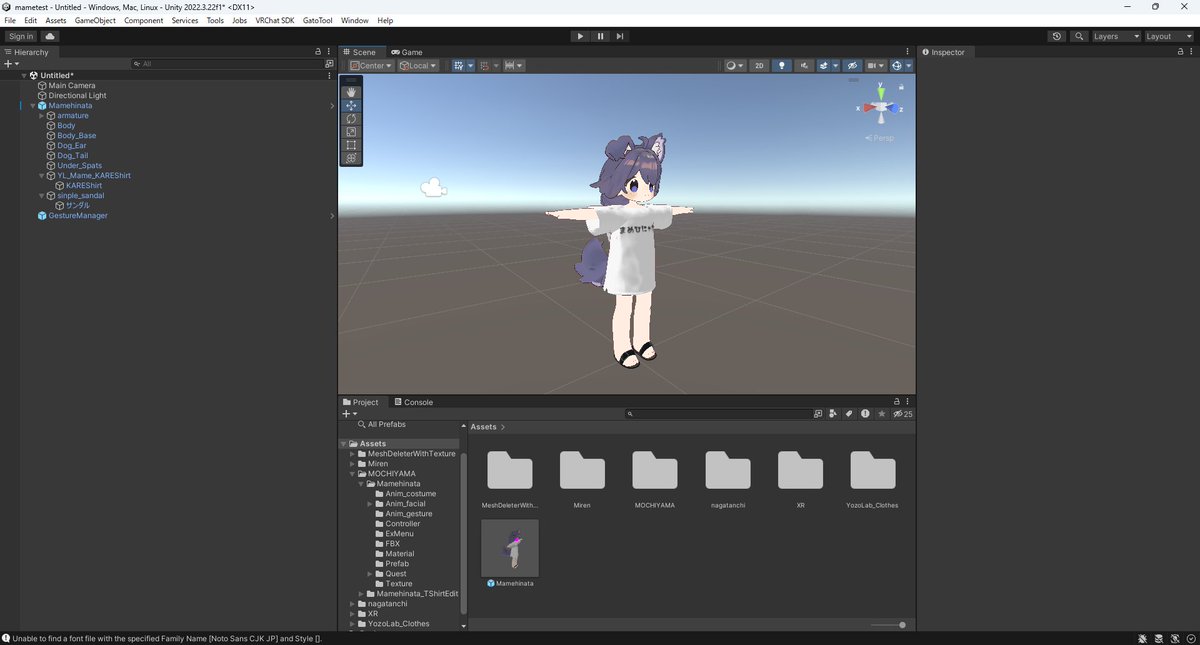Screen dimensions: 1200x645
Task: Lock the Project panel
Action: tap(898, 402)
